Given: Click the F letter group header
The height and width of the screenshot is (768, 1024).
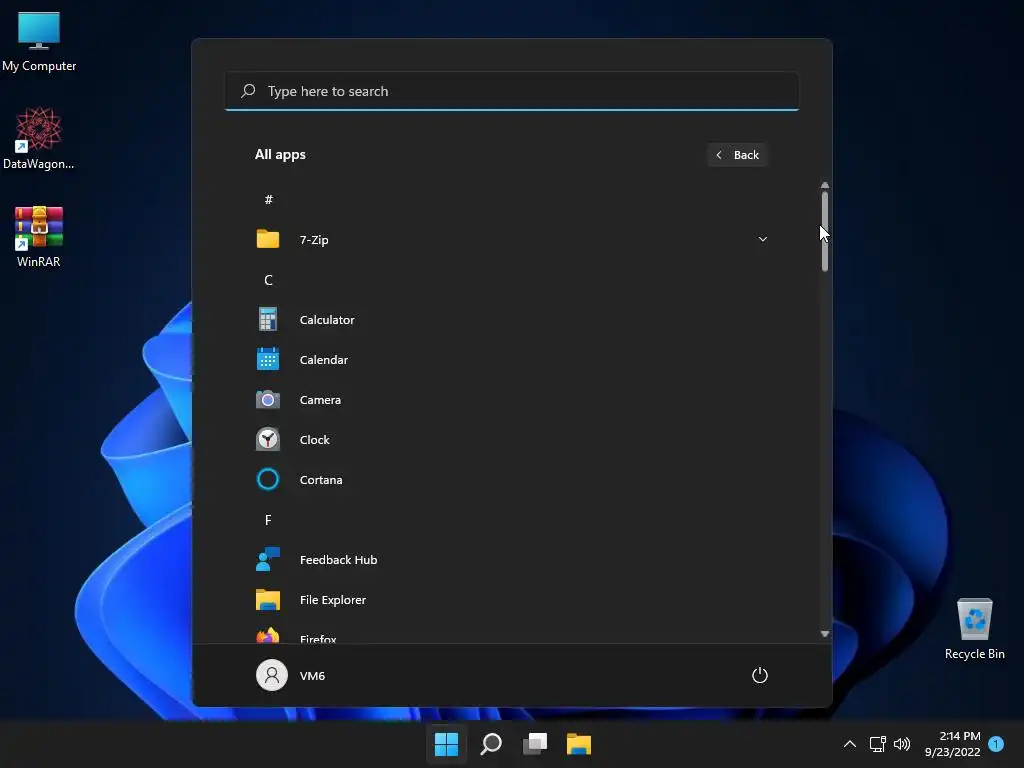Looking at the screenshot, I should (x=268, y=520).
